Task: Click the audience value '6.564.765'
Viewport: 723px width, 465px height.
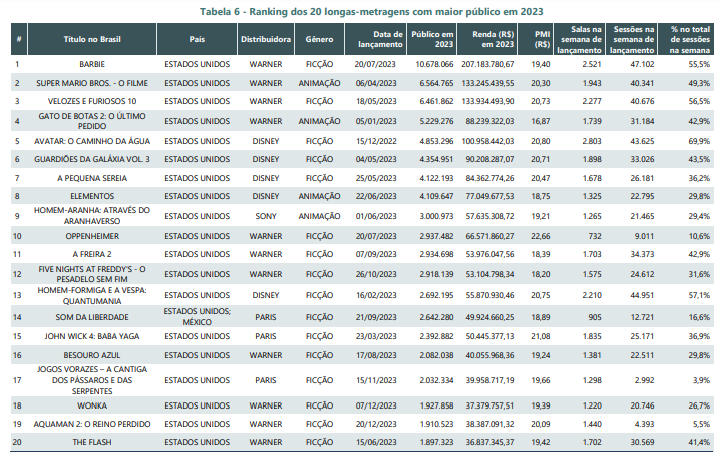Action: 436,83
